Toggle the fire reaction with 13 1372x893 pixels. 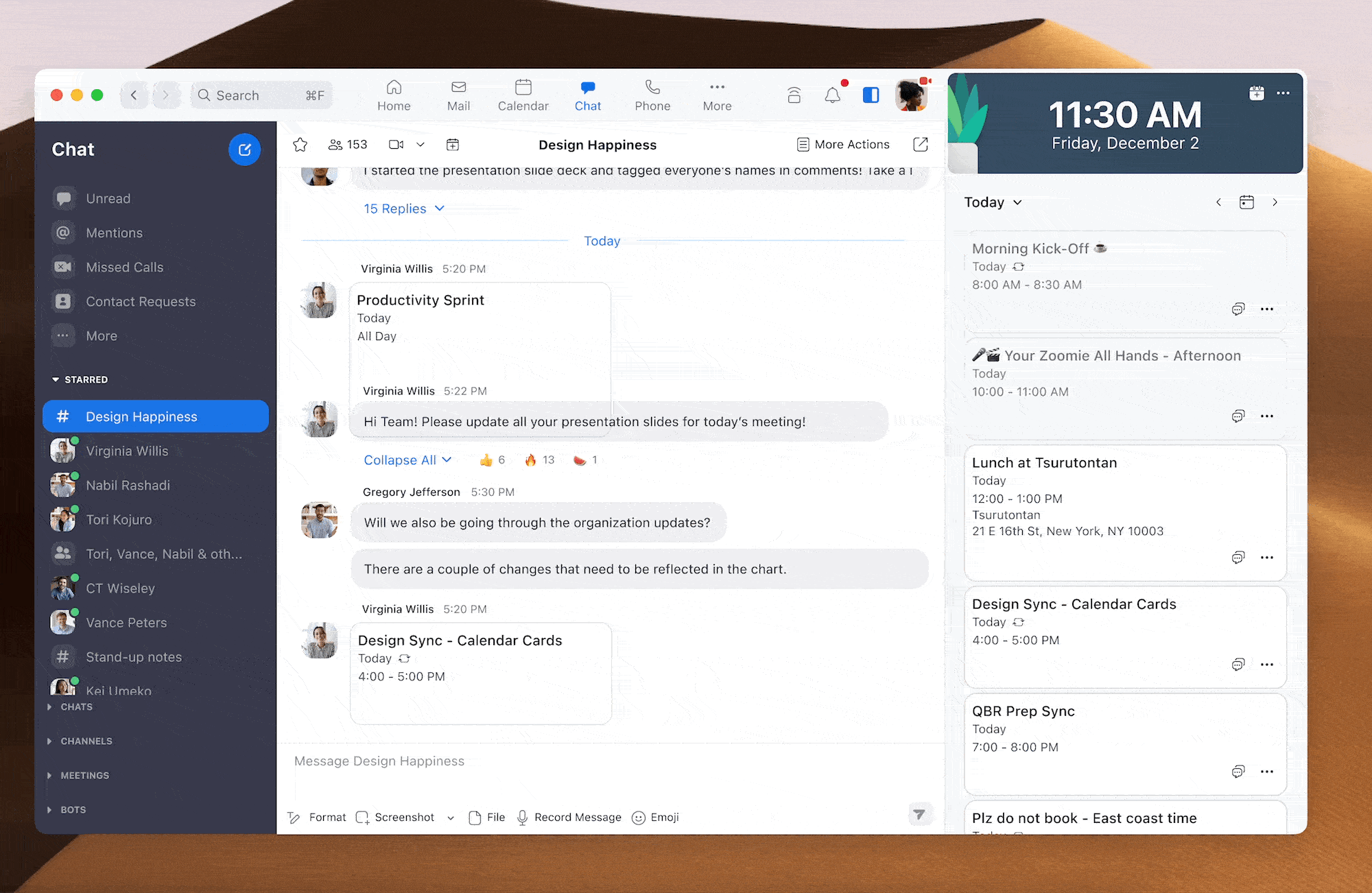(x=539, y=460)
